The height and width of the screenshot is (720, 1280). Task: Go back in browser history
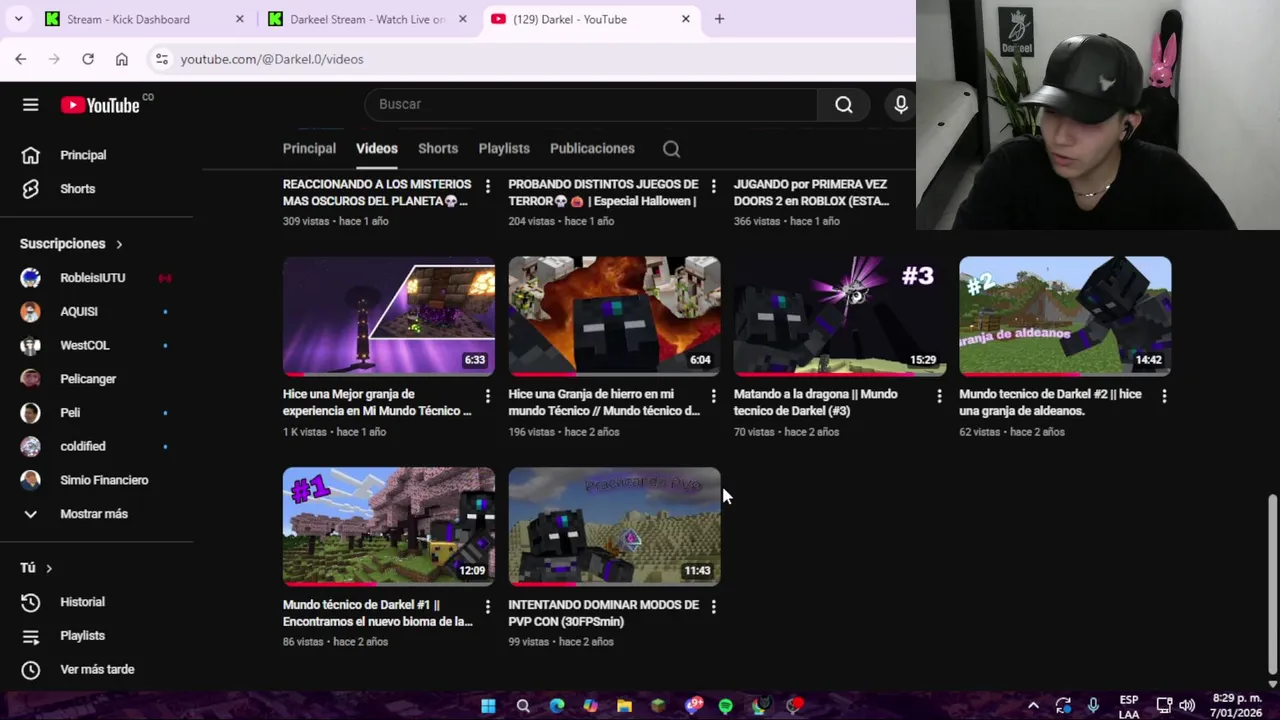click(x=20, y=59)
